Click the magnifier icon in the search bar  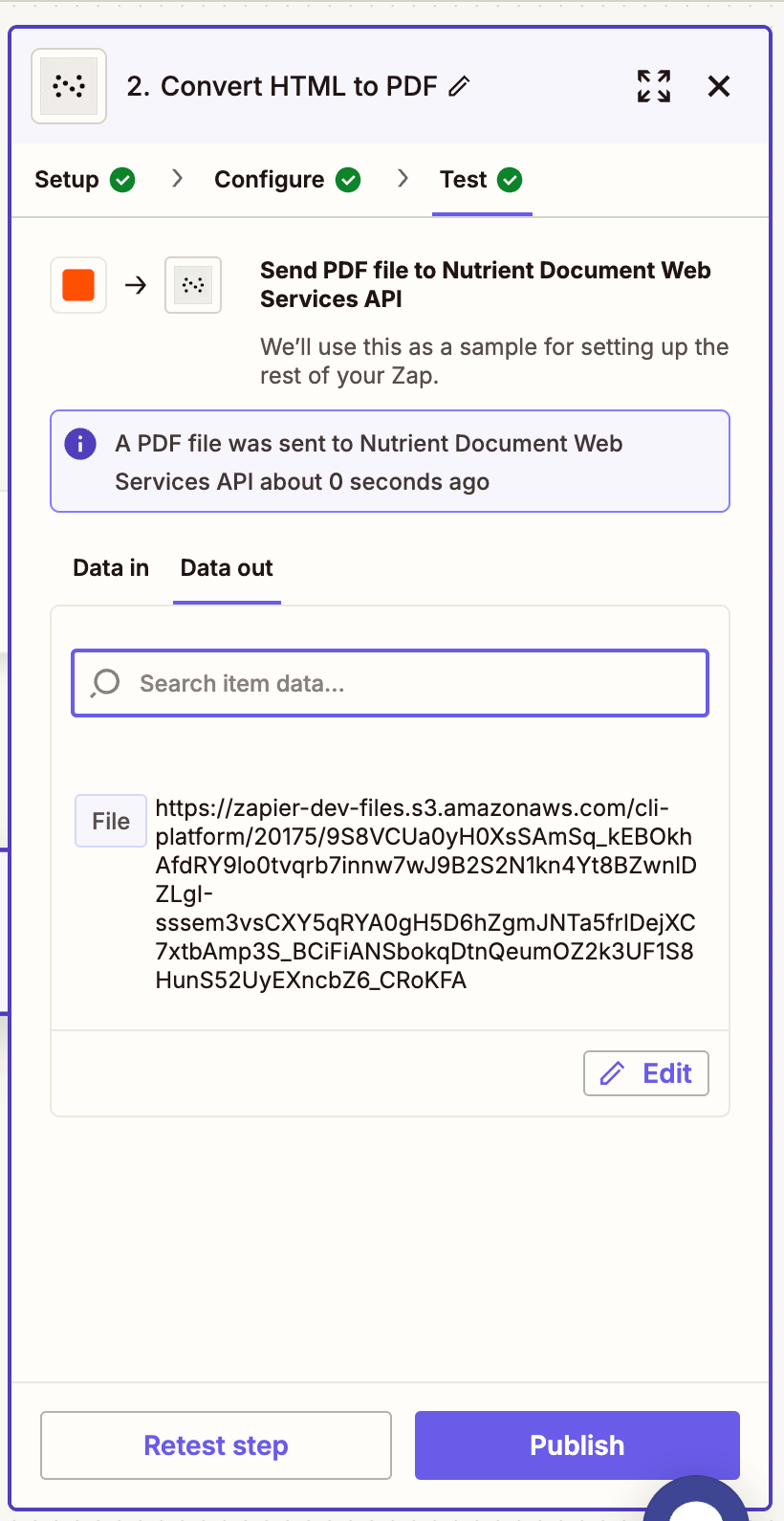point(105,682)
